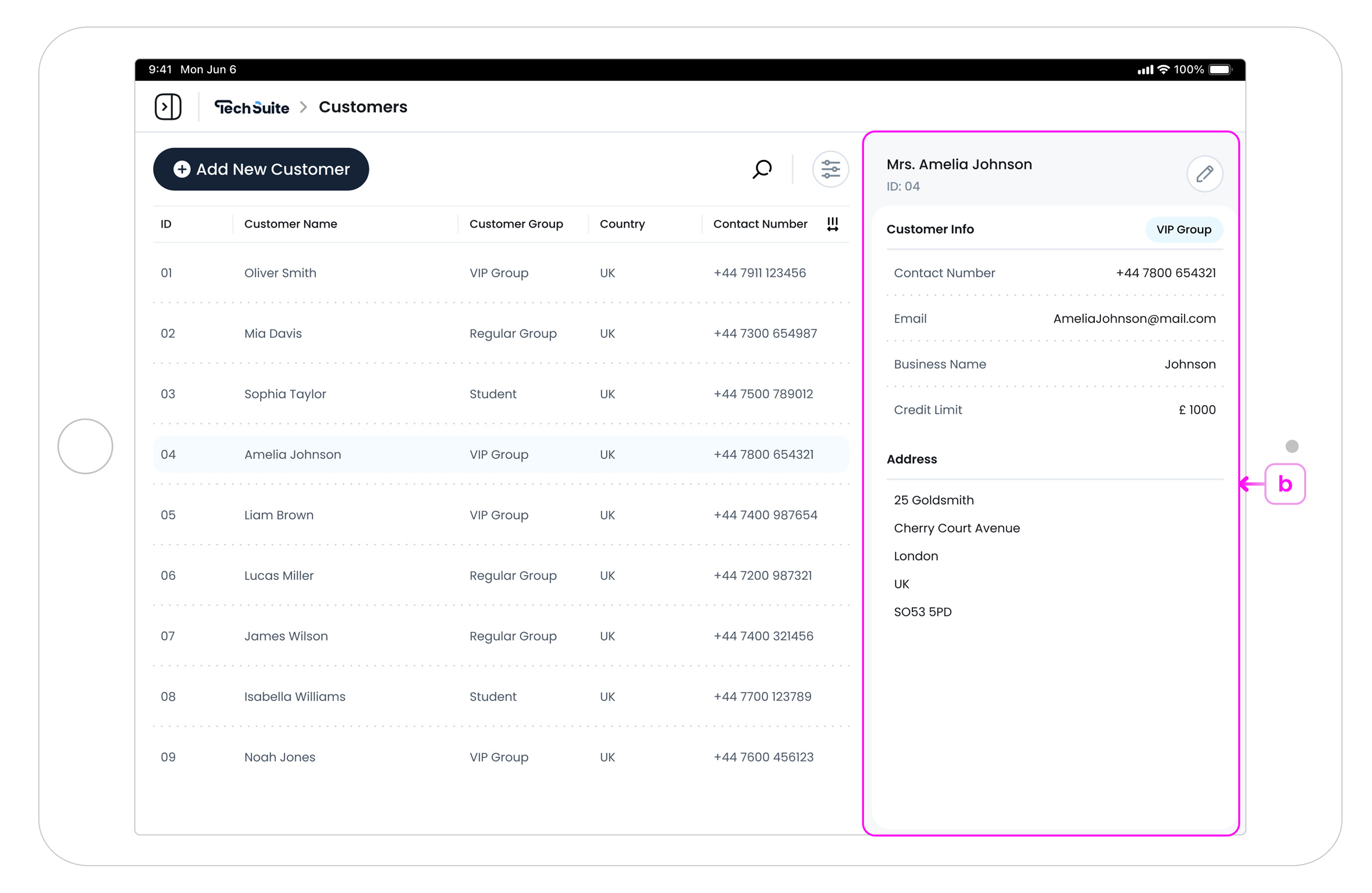Click the plus icon on Add New Customer

(182, 169)
